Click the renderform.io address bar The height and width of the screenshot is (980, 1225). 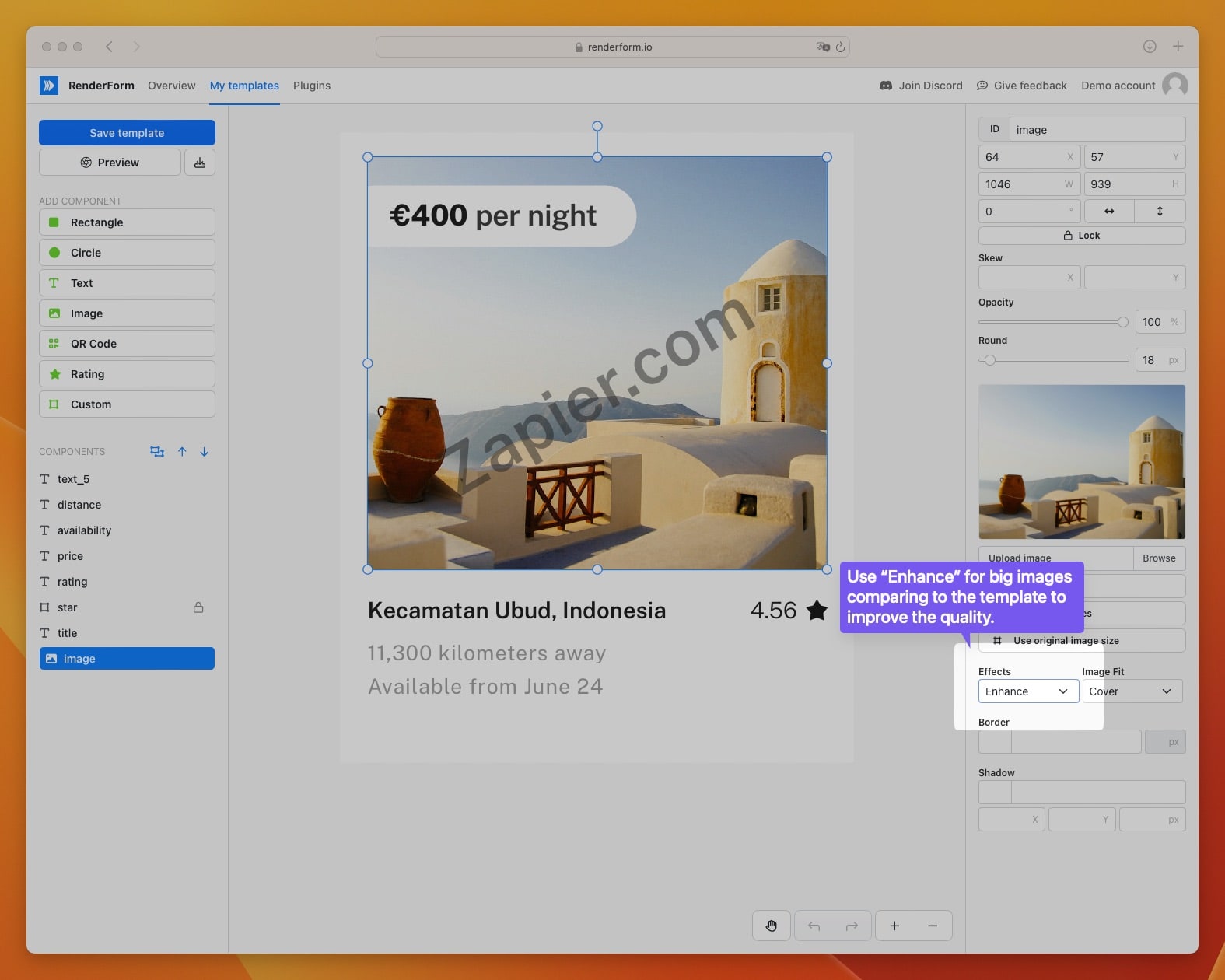pyautogui.click(x=613, y=47)
